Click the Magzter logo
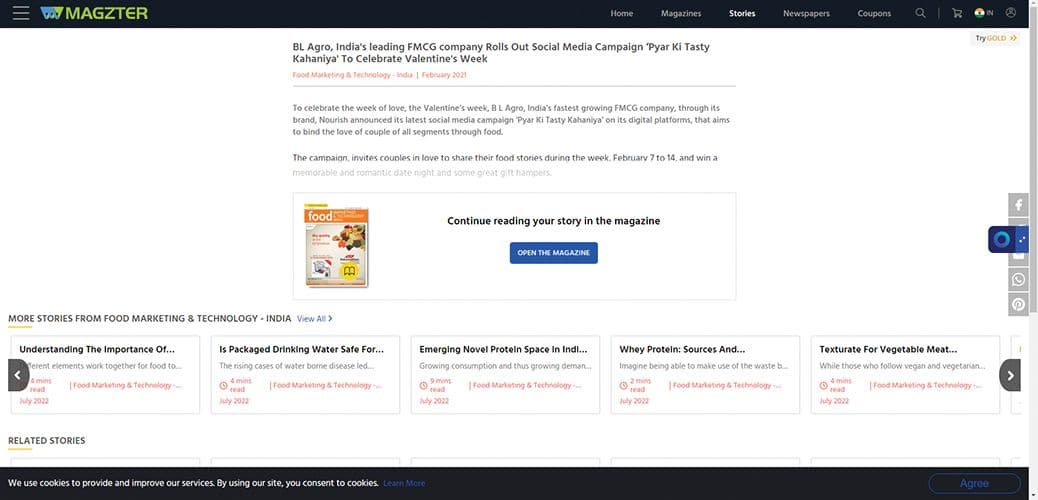1038x500 pixels. (x=94, y=13)
